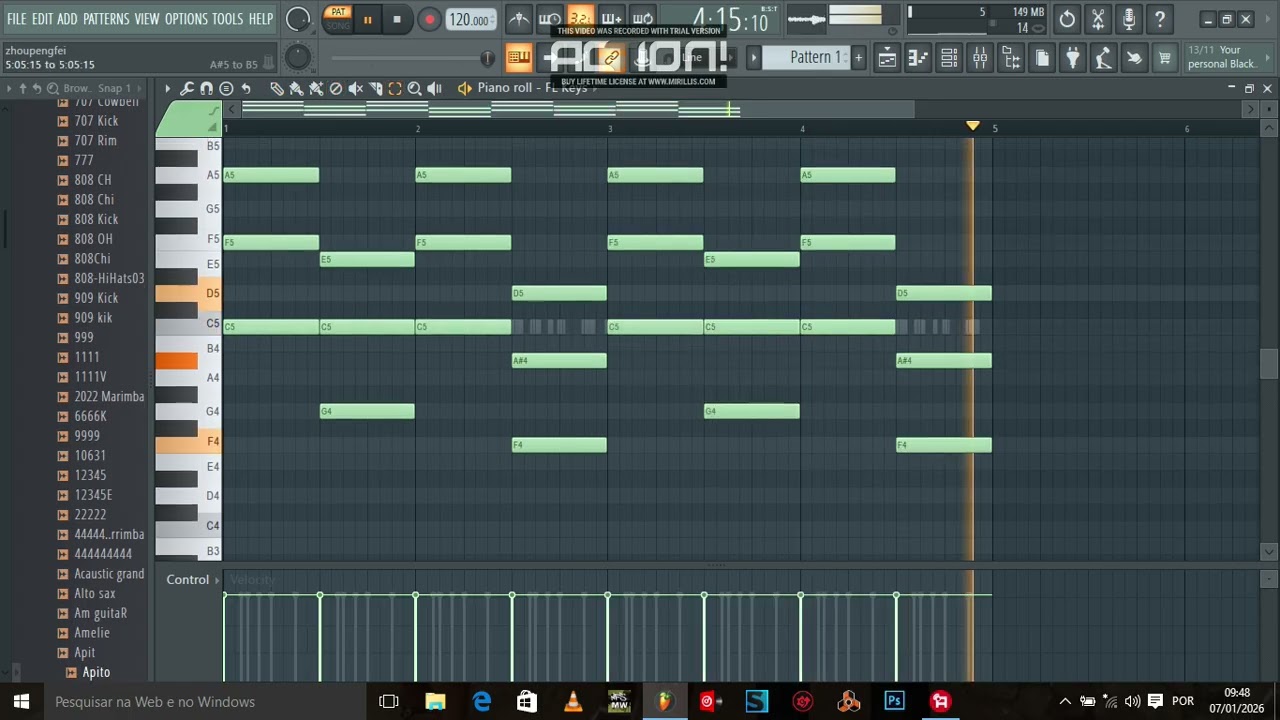Open the browser options menu arrow
The image size is (1280, 720).
(x=9, y=88)
